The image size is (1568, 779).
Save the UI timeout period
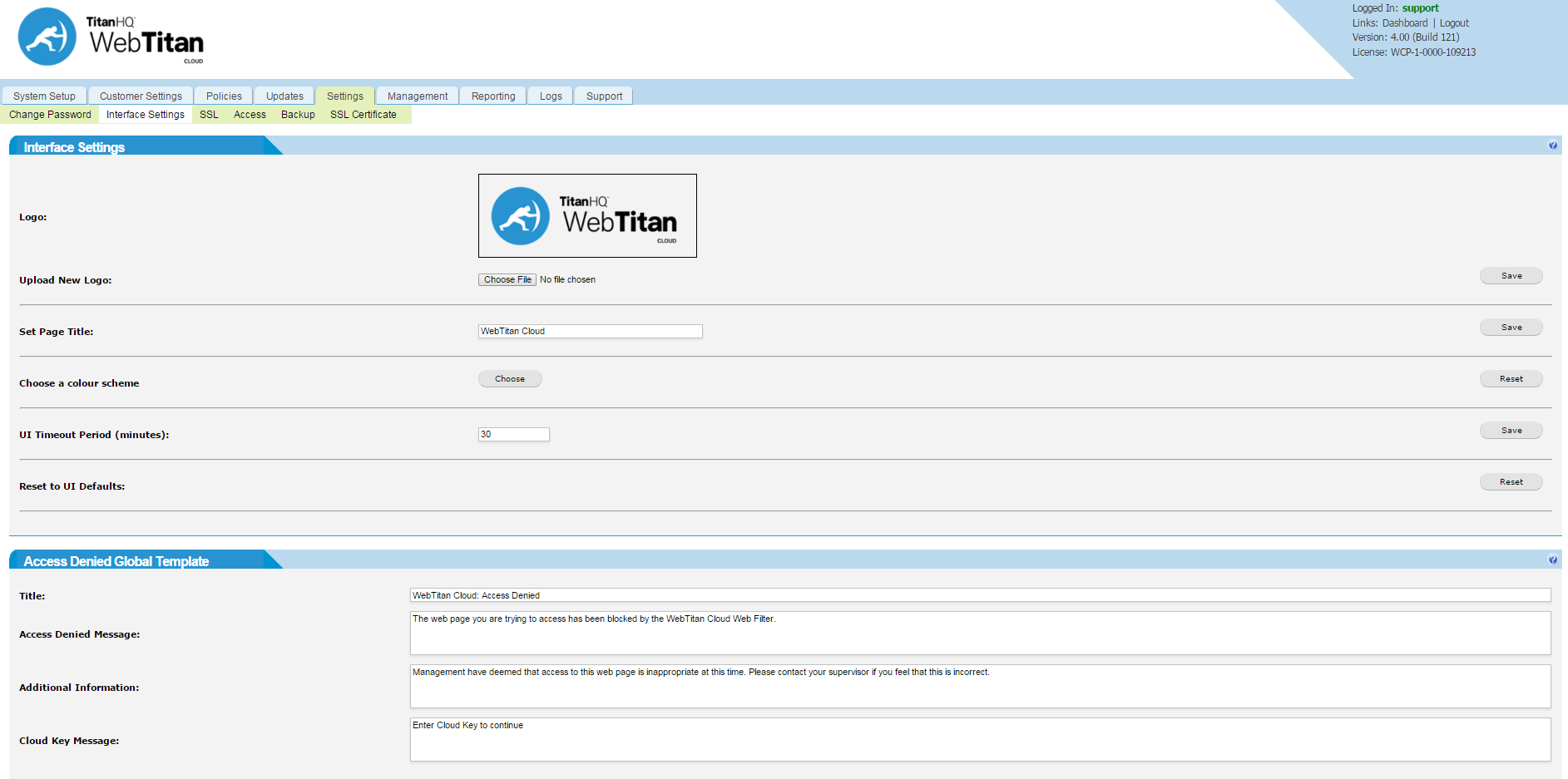(1511, 431)
